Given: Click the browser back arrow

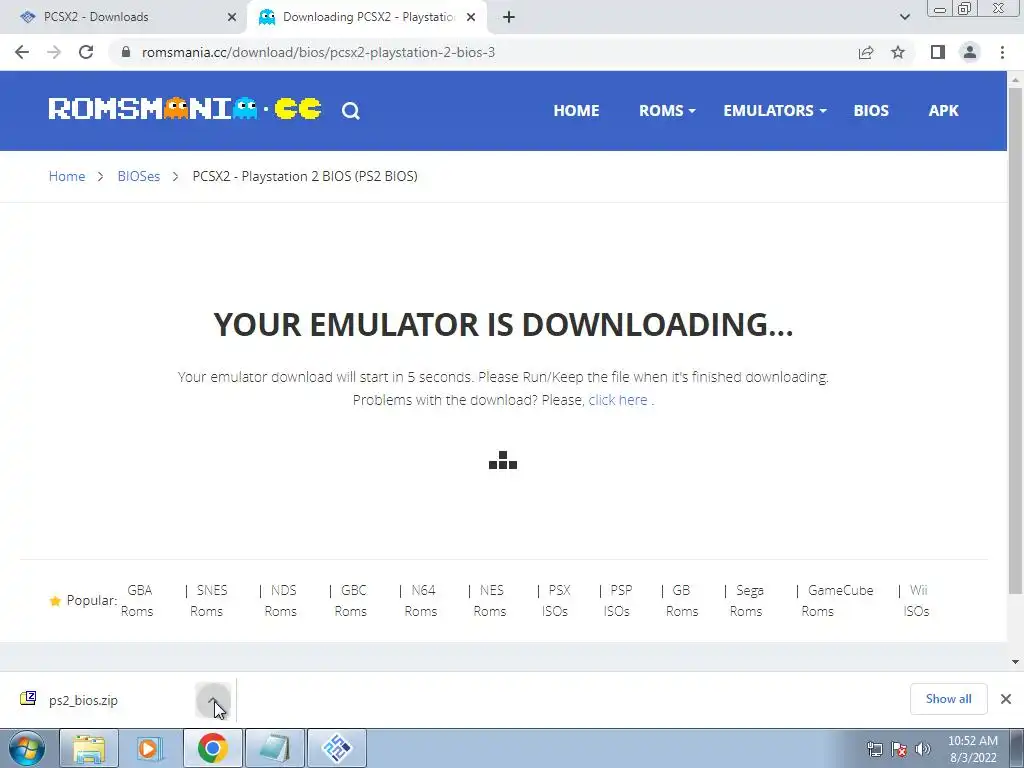Looking at the screenshot, I should 22,52.
